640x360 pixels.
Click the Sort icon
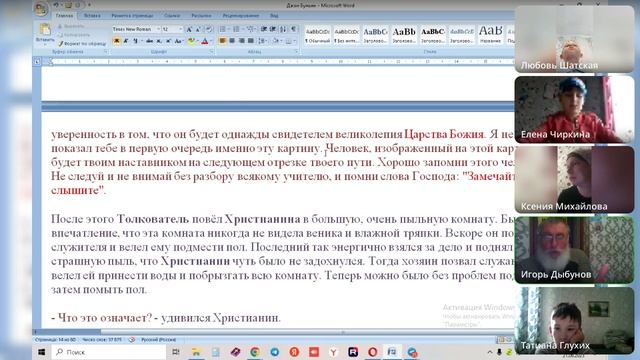pos(283,29)
